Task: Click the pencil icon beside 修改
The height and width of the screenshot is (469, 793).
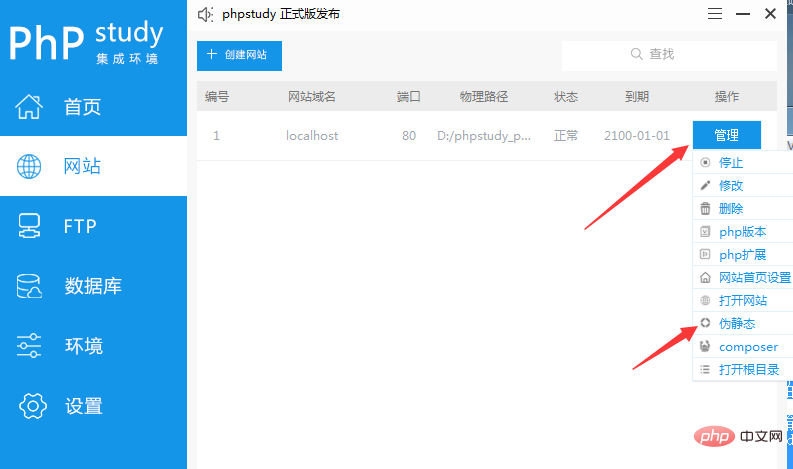Action: (x=705, y=185)
